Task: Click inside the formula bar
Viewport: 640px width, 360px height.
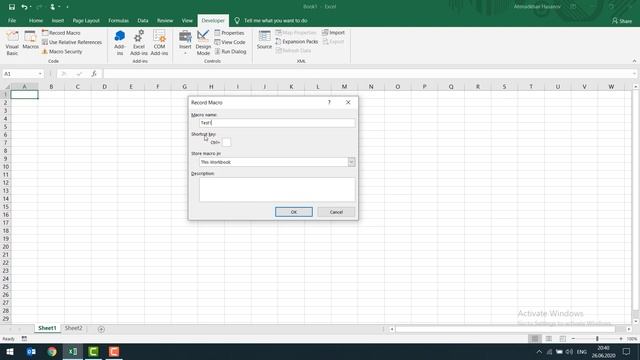Action: [367, 74]
